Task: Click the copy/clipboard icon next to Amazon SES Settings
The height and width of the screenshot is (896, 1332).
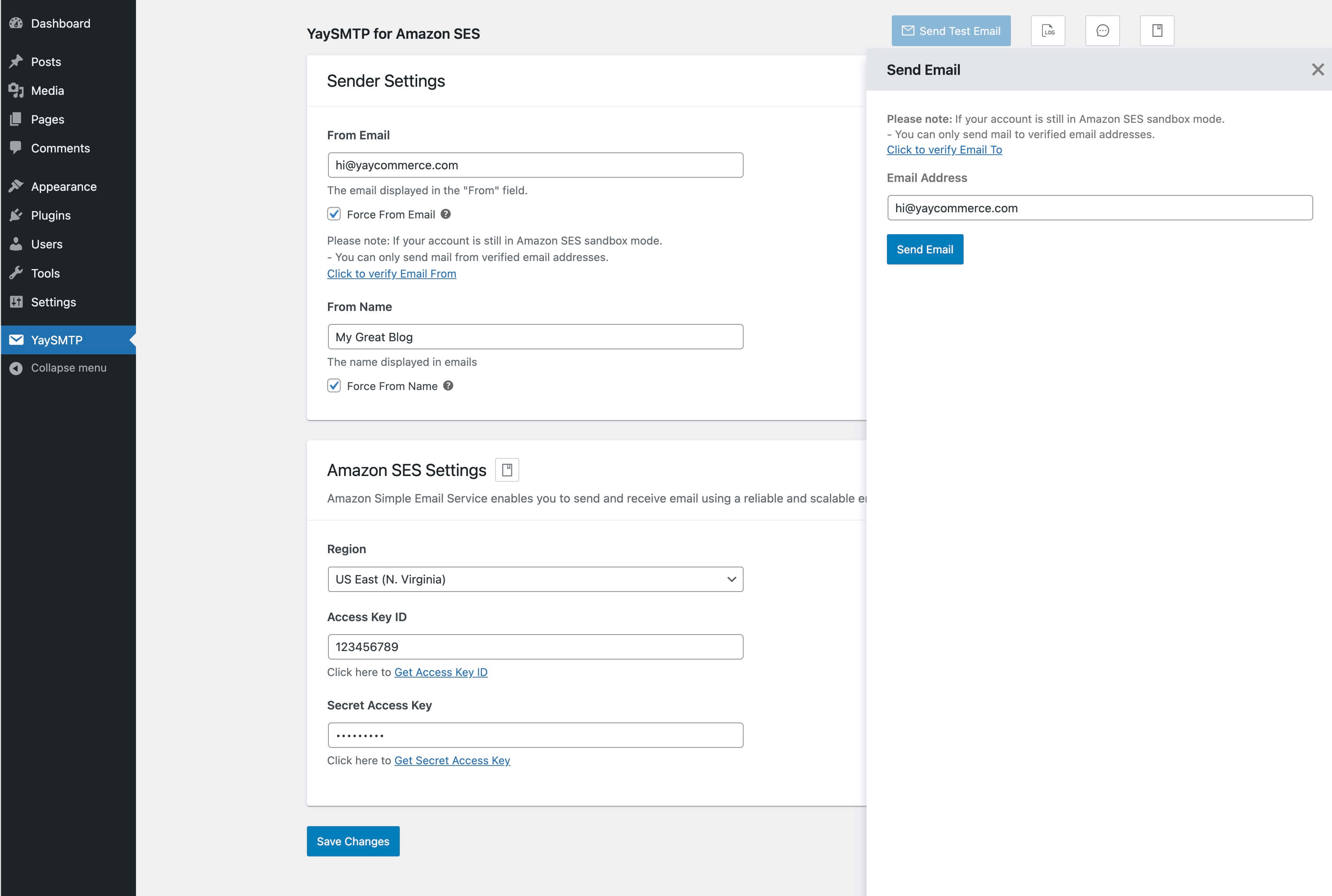Action: (507, 469)
